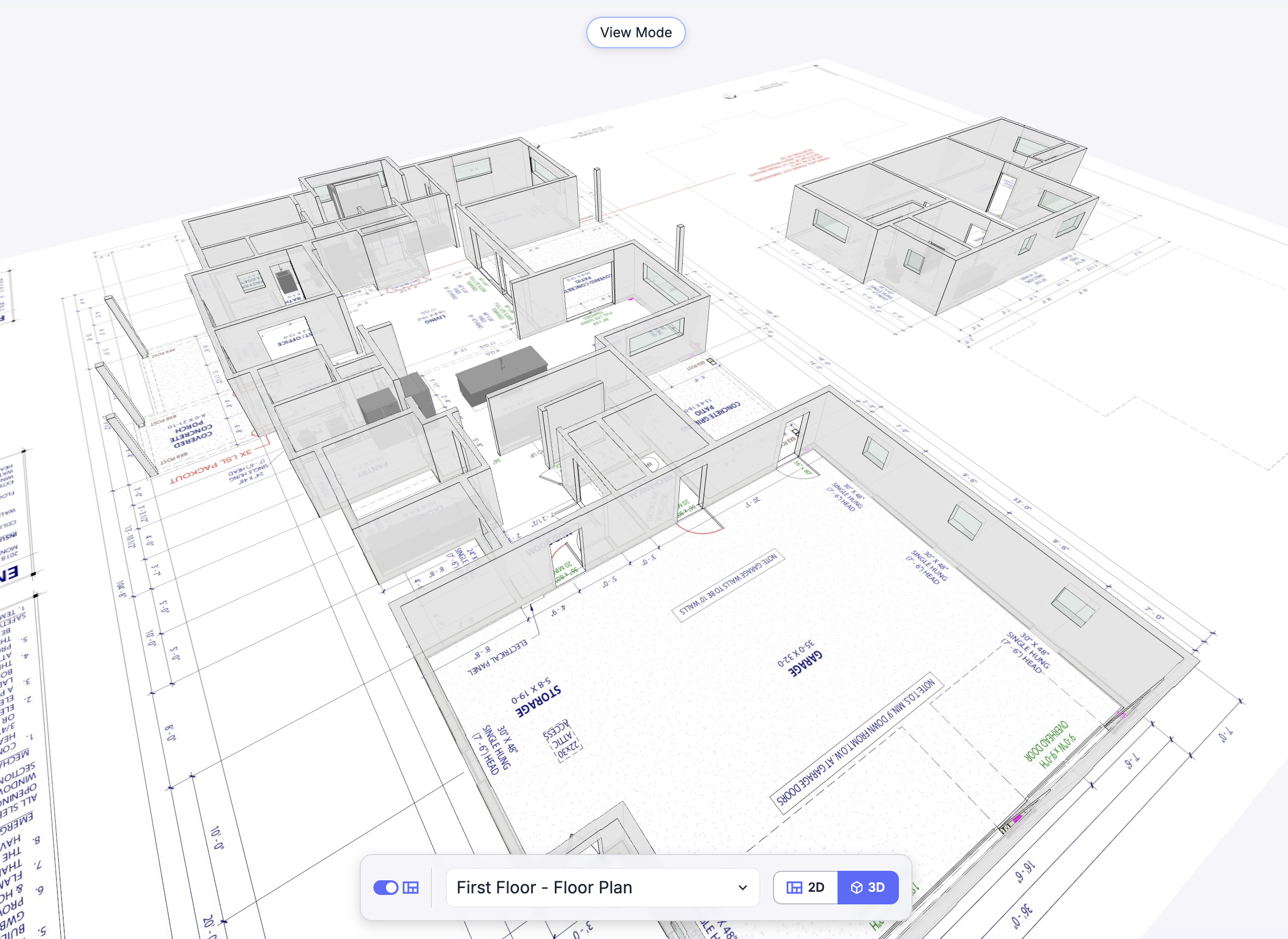Viewport: 1288px width, 939px height.
Task: Click the chevron arrow in floor selector
Action: pyautogui.click(x=742, y=888)
